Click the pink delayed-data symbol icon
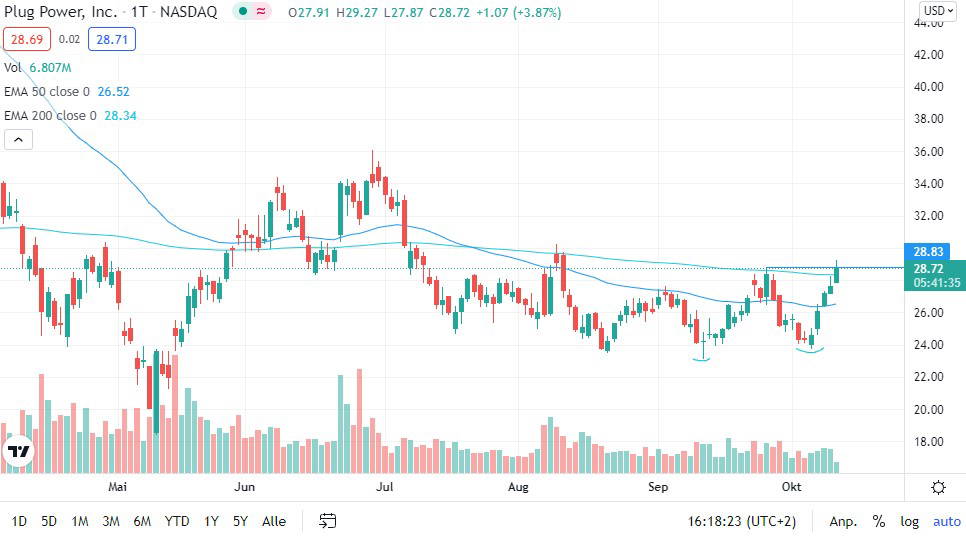The image size is (966, 537). pyautogui.click(x=261, y=12)
